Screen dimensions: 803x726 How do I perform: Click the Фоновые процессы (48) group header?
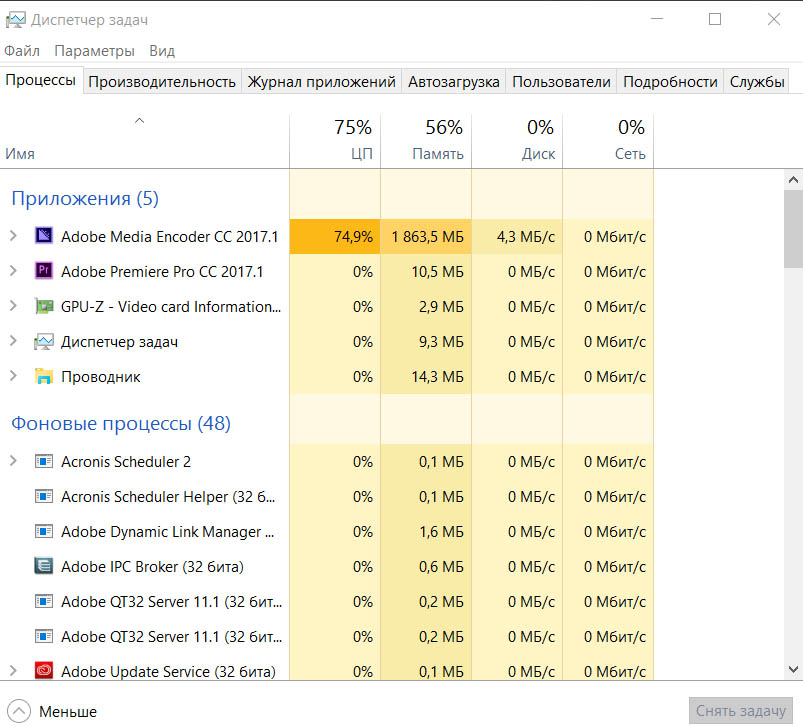pos(121,423)
